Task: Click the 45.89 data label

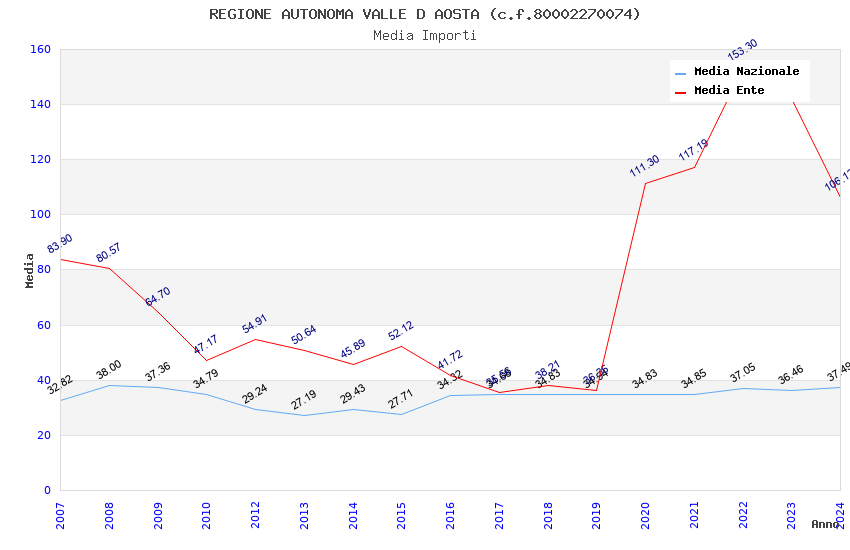Action: [x=353, y=348]
